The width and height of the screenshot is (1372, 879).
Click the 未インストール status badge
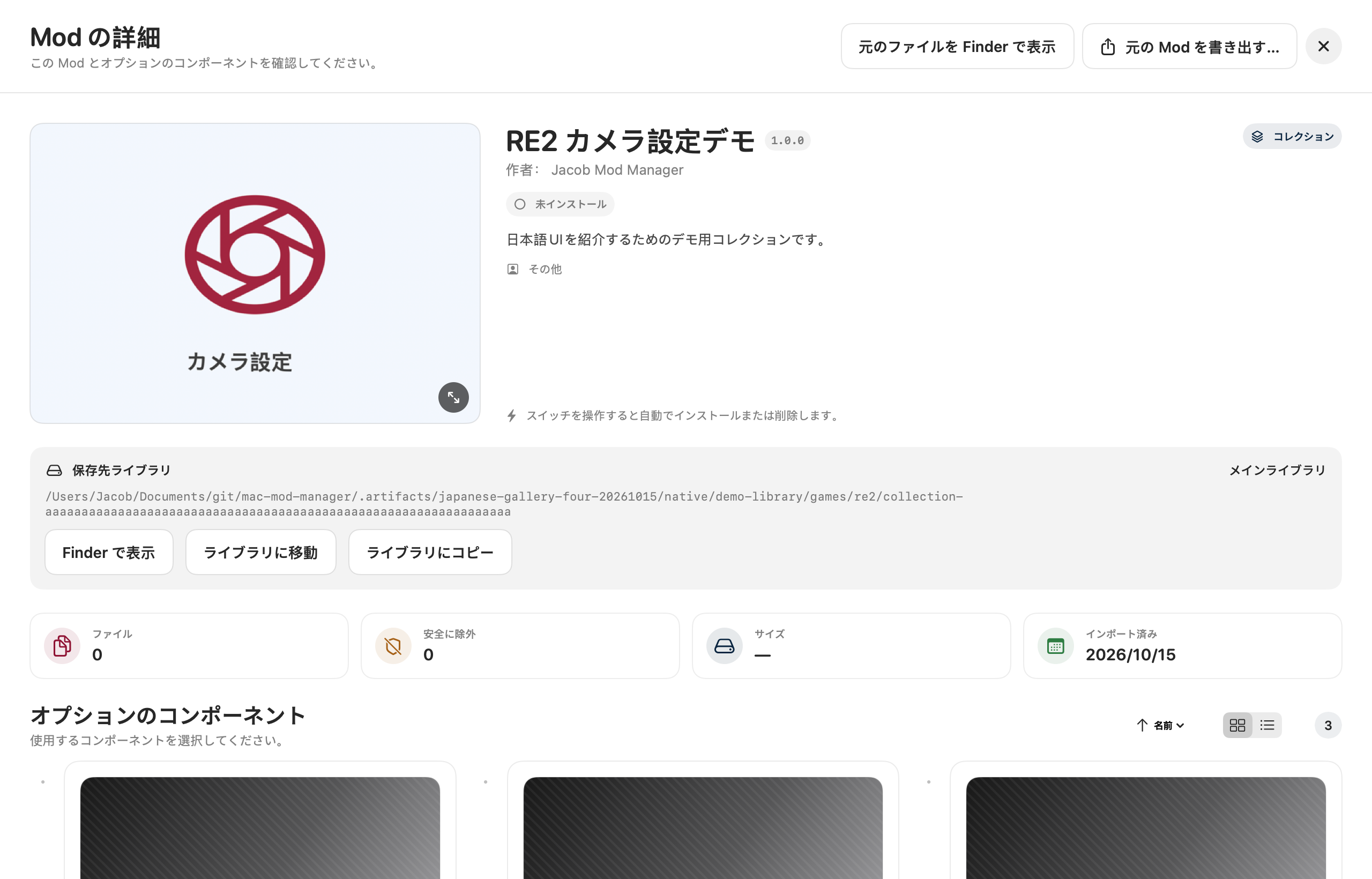[560, 204]
